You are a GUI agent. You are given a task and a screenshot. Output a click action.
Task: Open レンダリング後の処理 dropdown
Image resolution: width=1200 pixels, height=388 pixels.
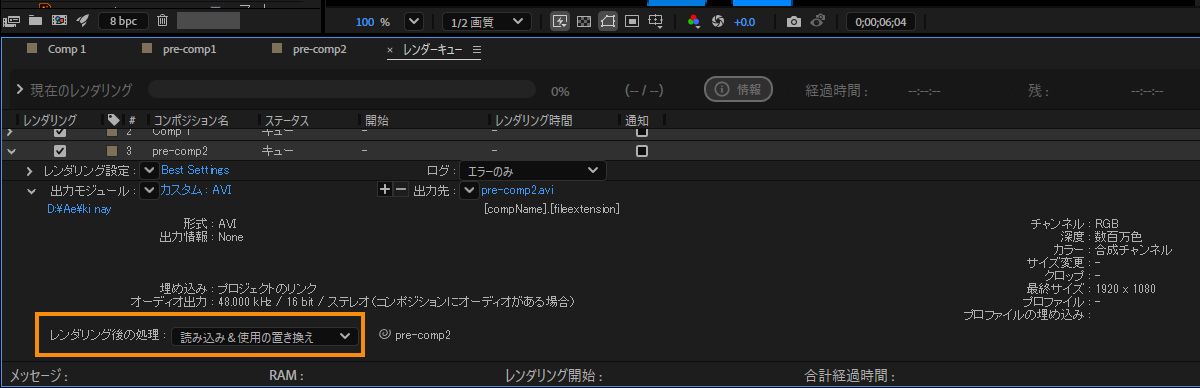point(265,337)
